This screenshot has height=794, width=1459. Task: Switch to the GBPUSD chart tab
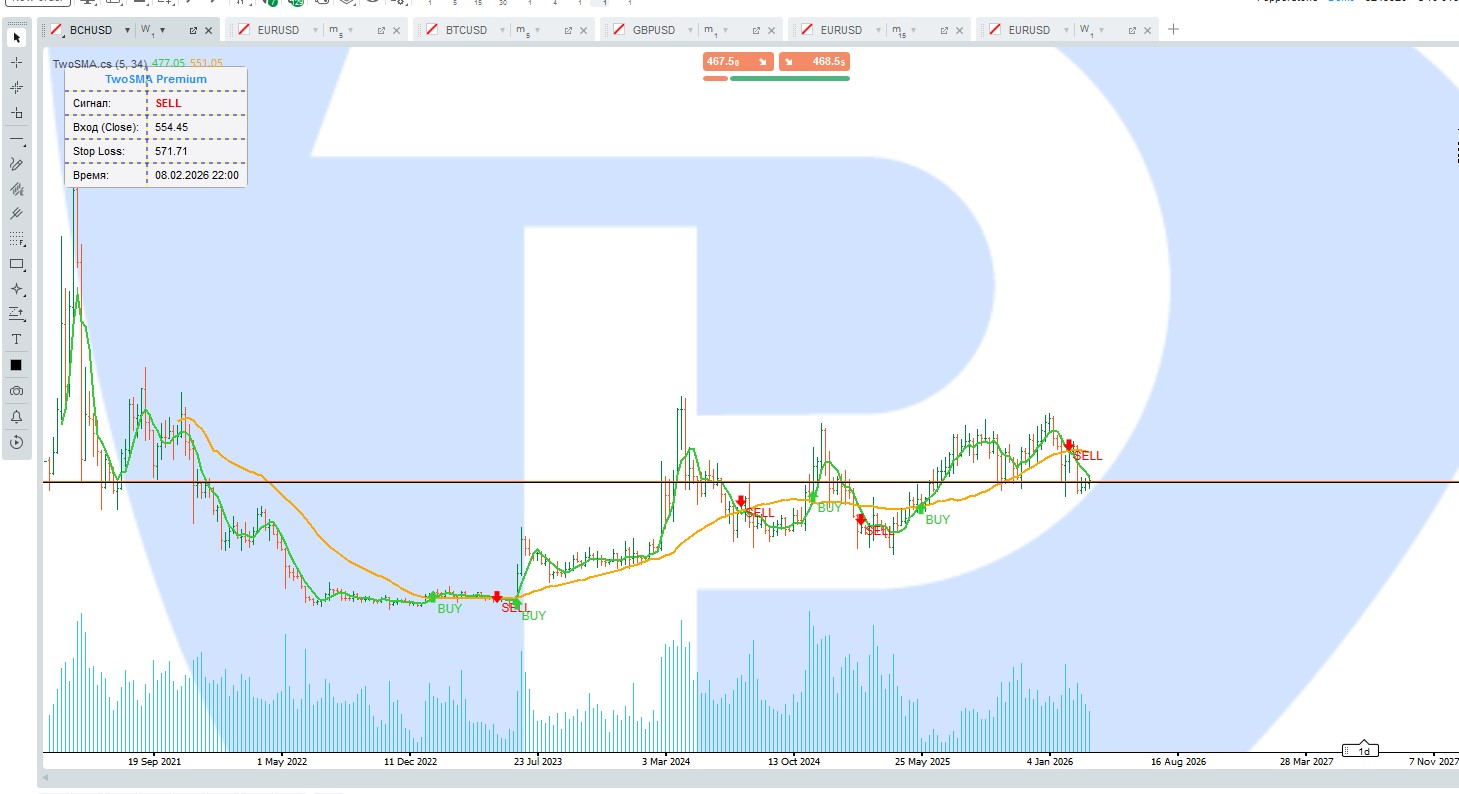pyautogui.click(x=655, y=30)
